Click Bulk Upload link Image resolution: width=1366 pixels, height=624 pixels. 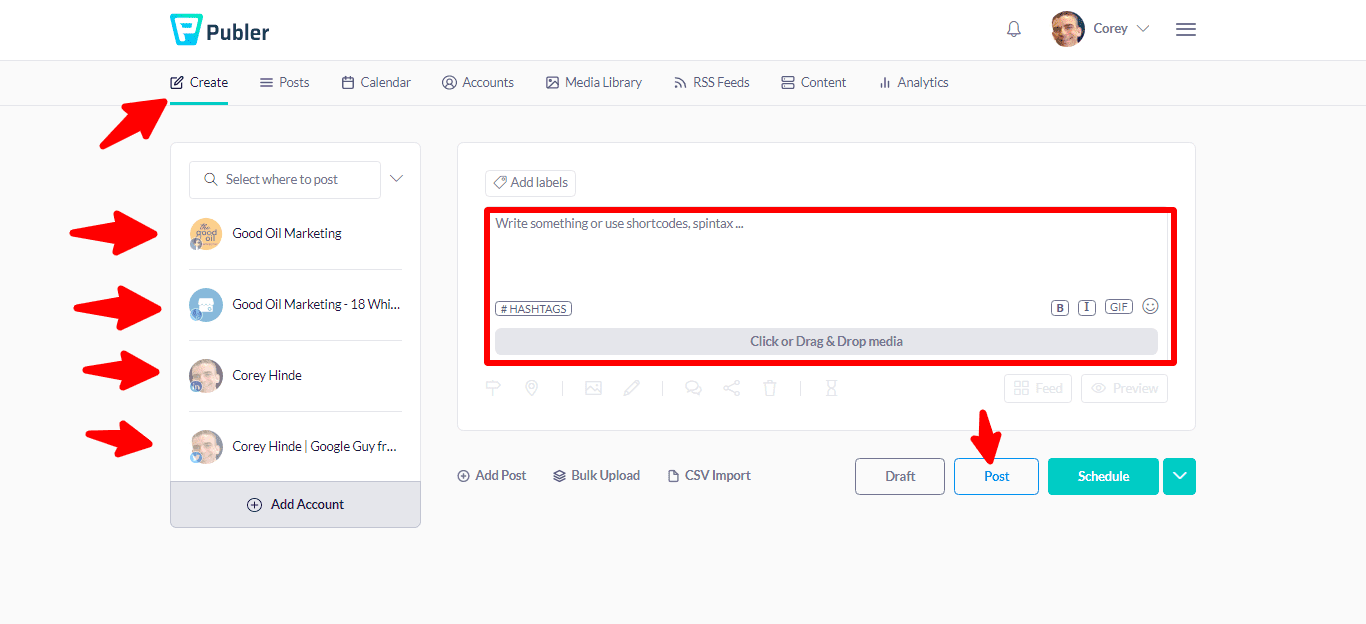[596, 476]
